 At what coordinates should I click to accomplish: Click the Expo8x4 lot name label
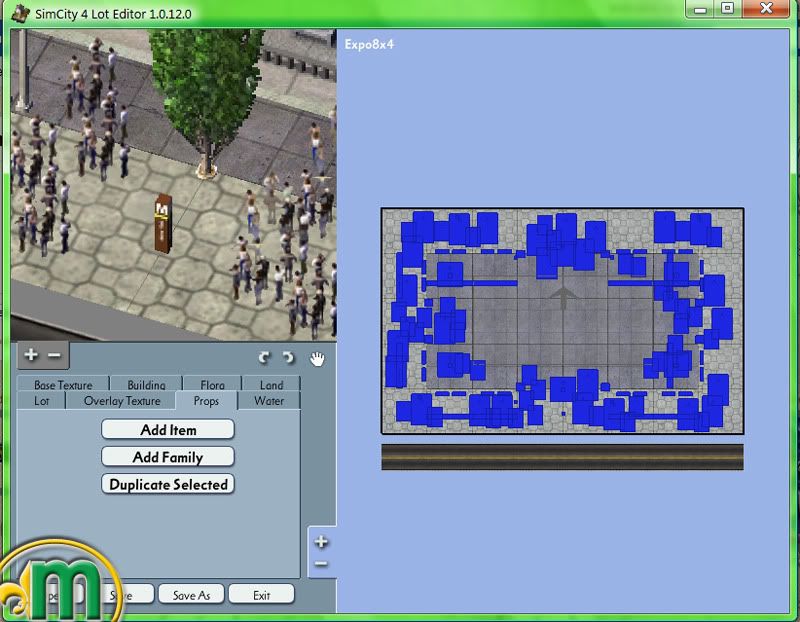pos(369,44)
